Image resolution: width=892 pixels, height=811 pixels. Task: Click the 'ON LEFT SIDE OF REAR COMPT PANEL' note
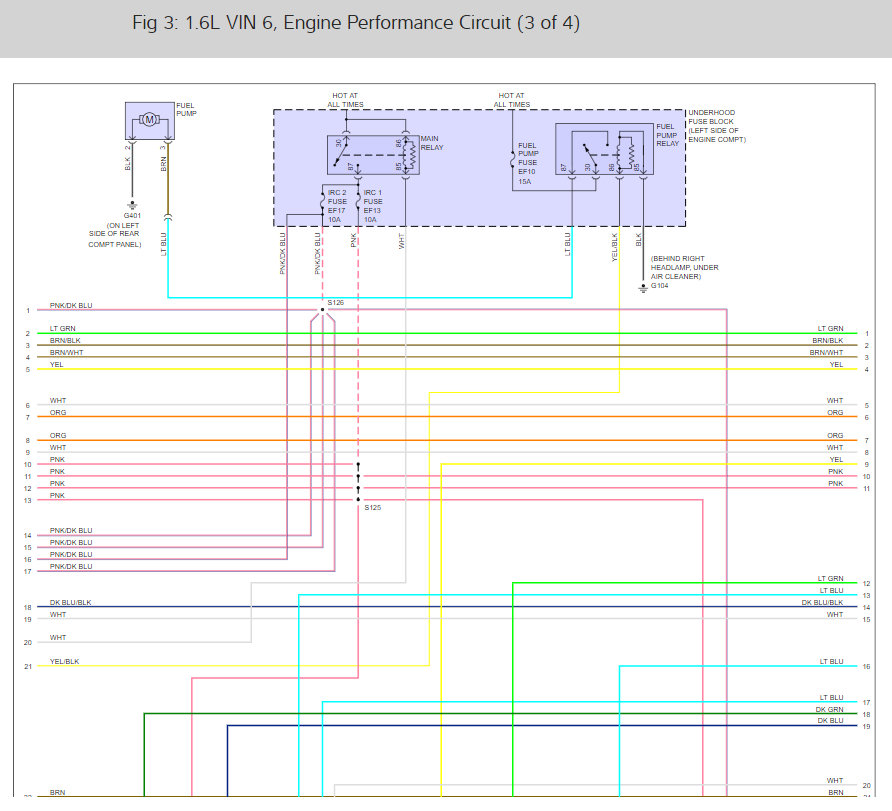[114, 235]
